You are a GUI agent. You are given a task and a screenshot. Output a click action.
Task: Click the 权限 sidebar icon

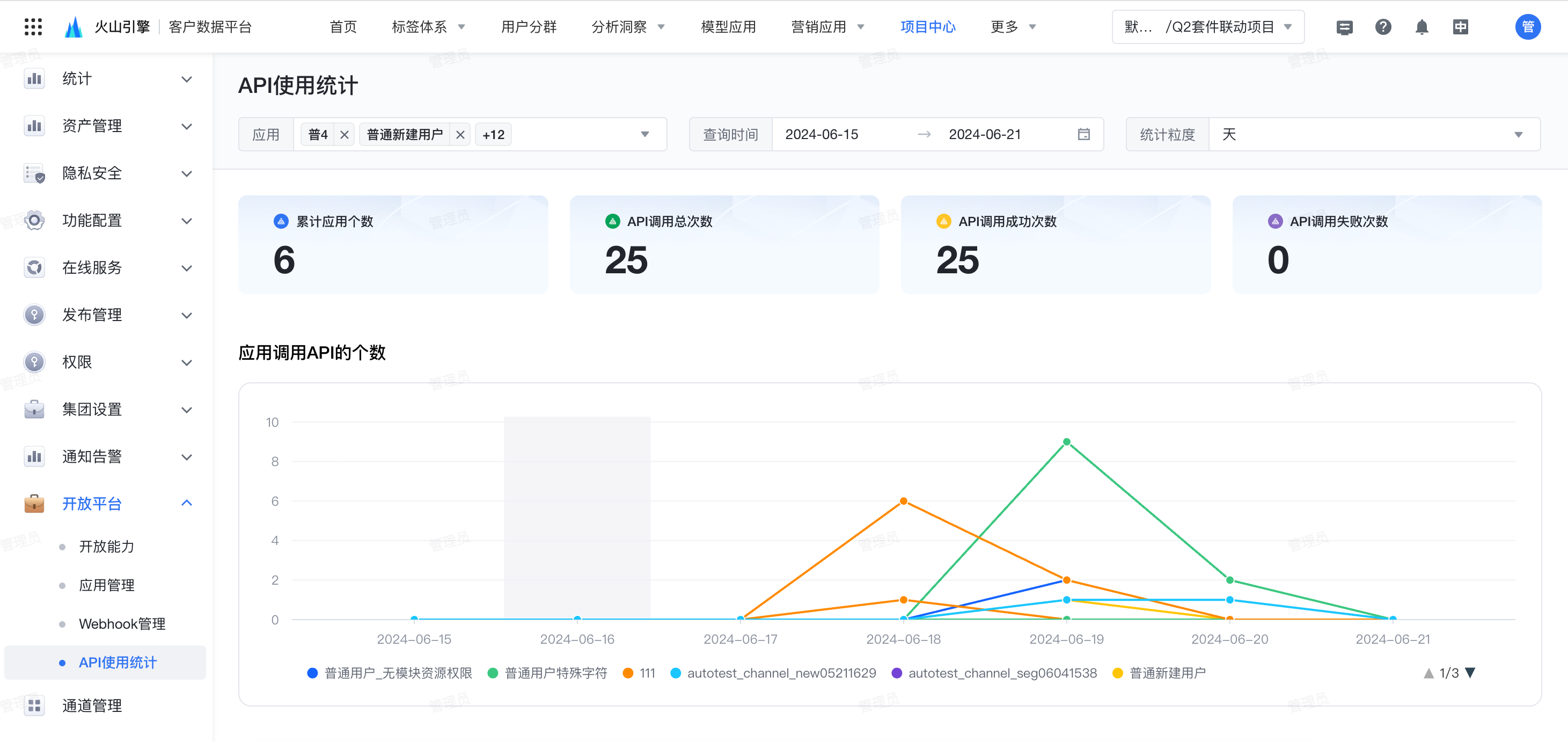(34, 362)
